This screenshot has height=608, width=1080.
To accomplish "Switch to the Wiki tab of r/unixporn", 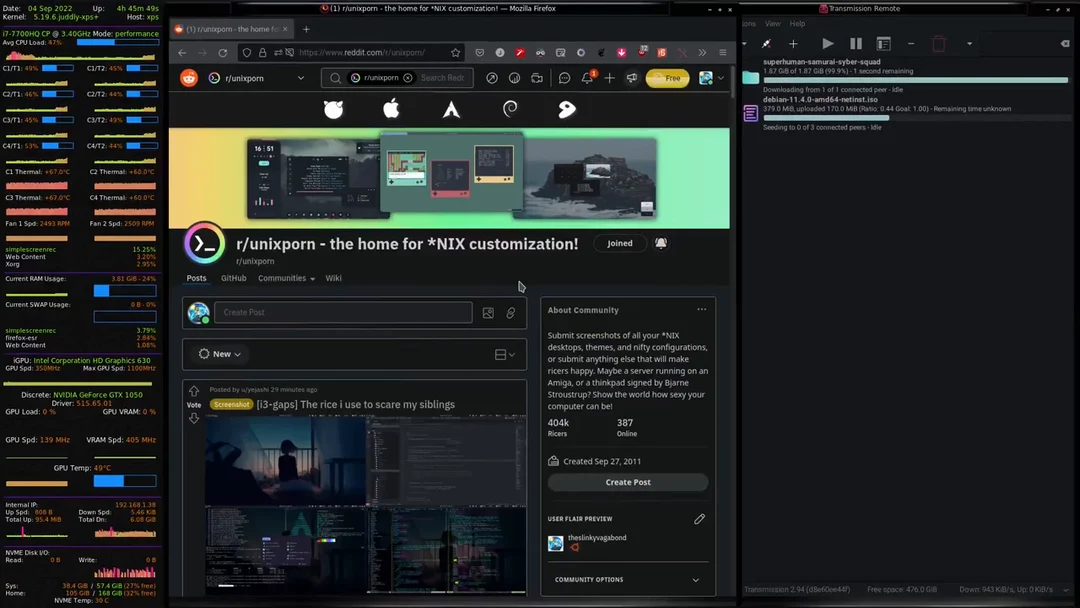I will (x=333, y=278).
